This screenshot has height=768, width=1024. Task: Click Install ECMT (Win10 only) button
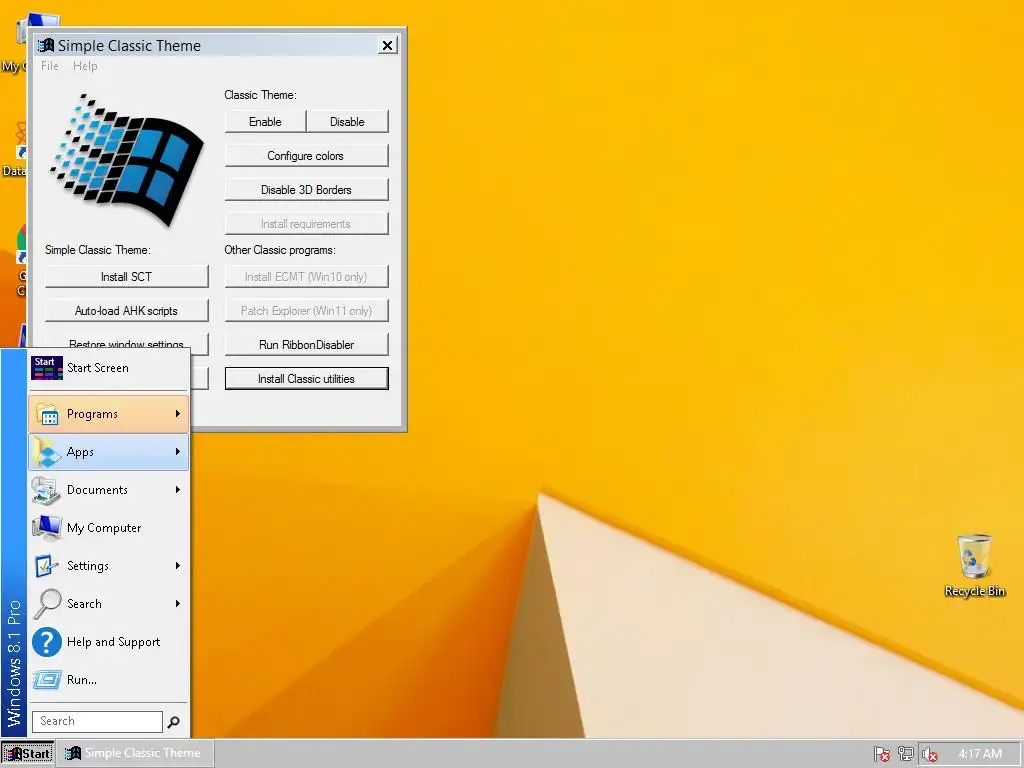[306, 277]
